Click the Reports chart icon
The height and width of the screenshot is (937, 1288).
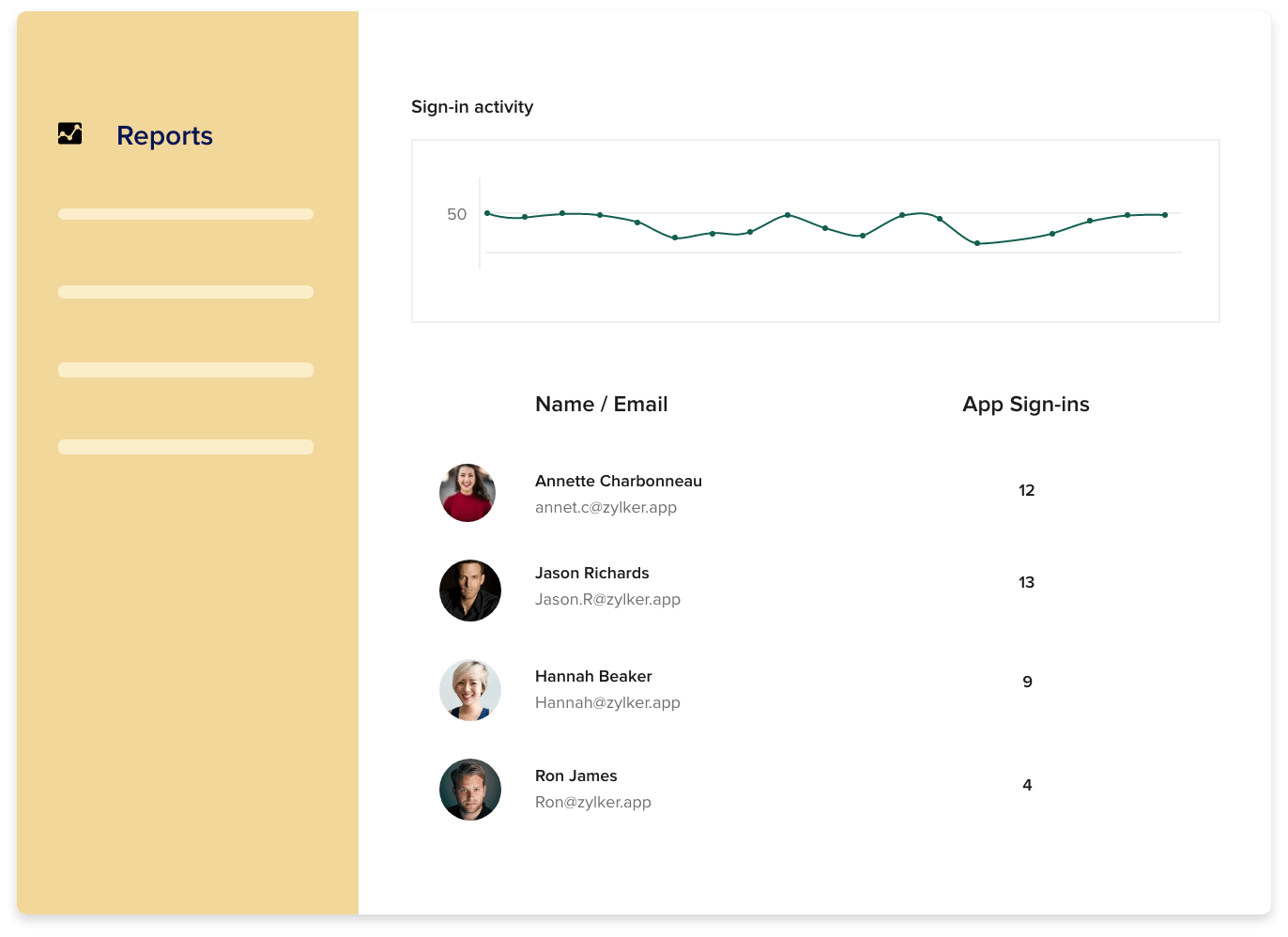(x=70, y=134)
